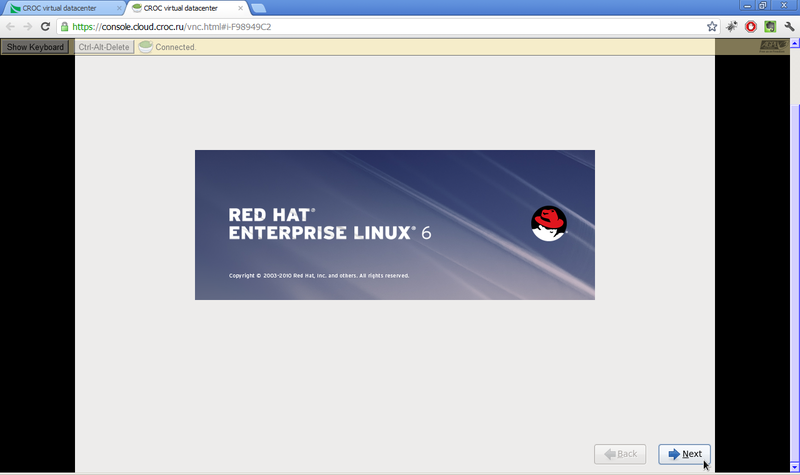Close the active CROC virtual datacenter tab
The image size is (800, 475).
[x=240, y=8]
